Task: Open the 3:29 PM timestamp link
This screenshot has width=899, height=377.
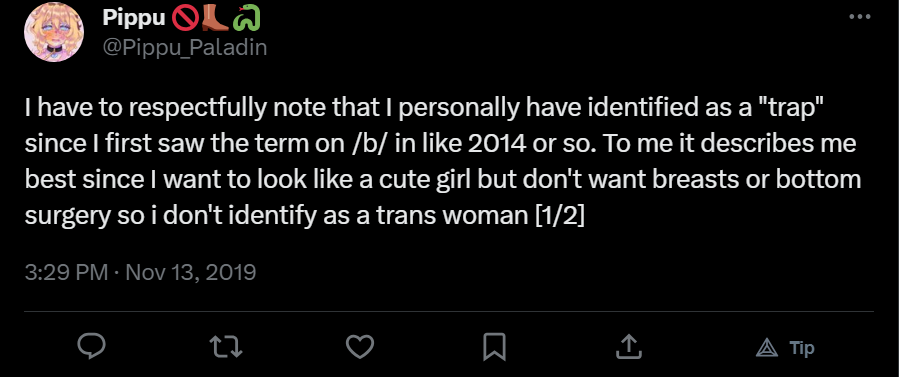Action: click(67, 272)
